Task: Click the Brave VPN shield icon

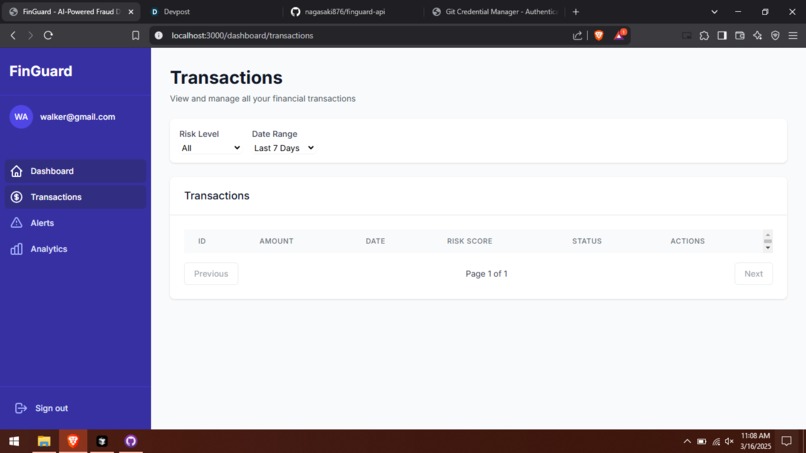Action: point(775,35)
